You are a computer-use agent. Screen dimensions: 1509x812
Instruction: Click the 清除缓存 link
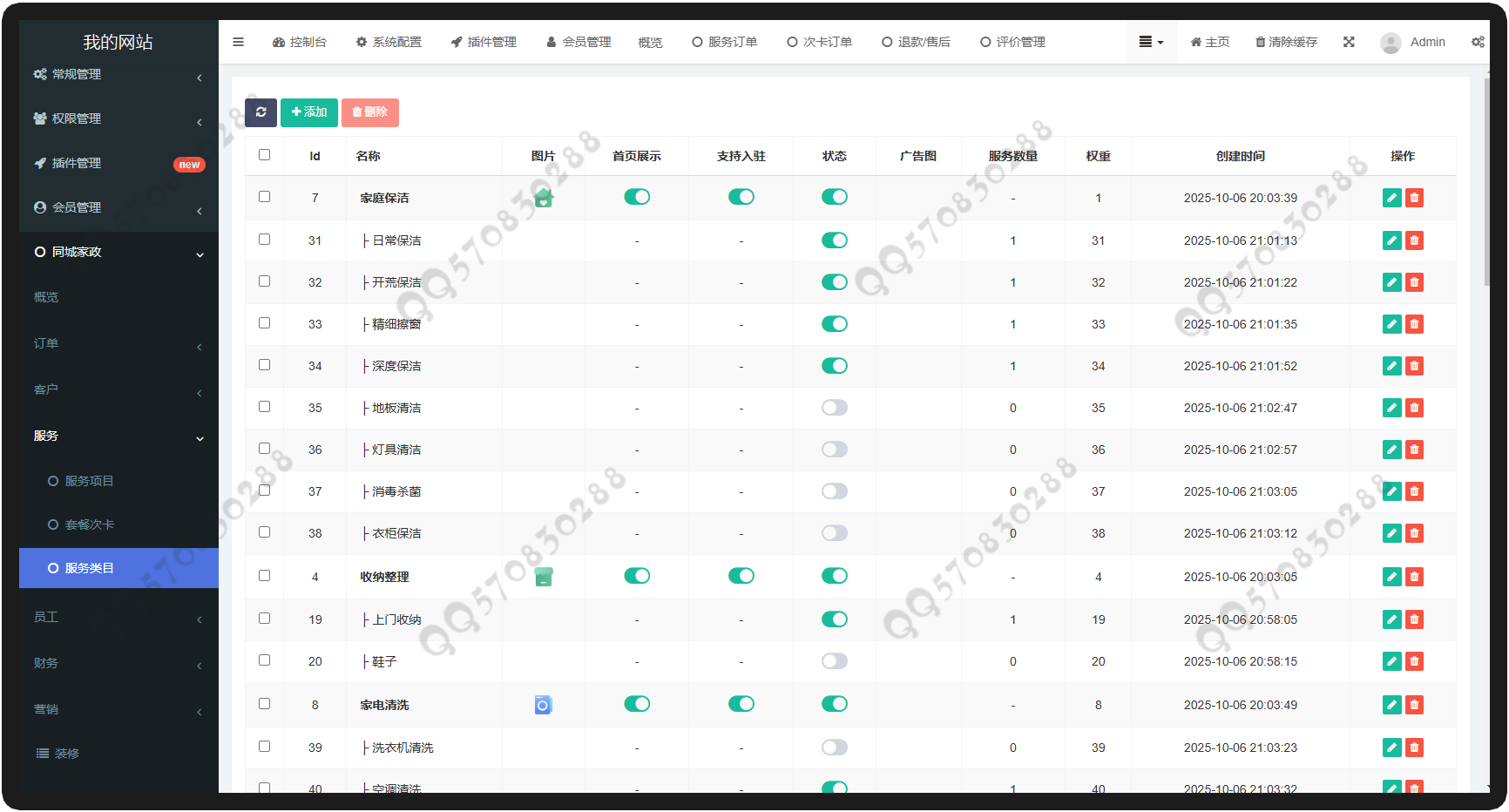coord(1286,42)
